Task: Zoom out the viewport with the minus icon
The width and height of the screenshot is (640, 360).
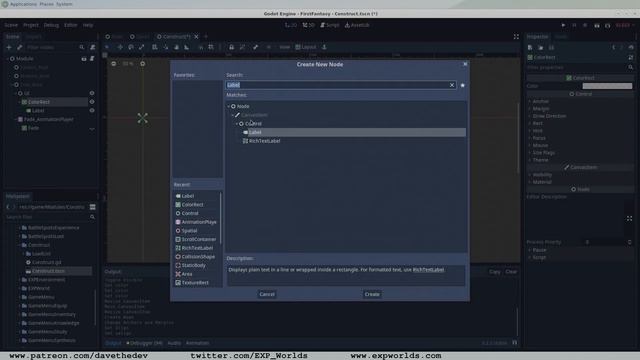Action: click(x=113, y=64)
